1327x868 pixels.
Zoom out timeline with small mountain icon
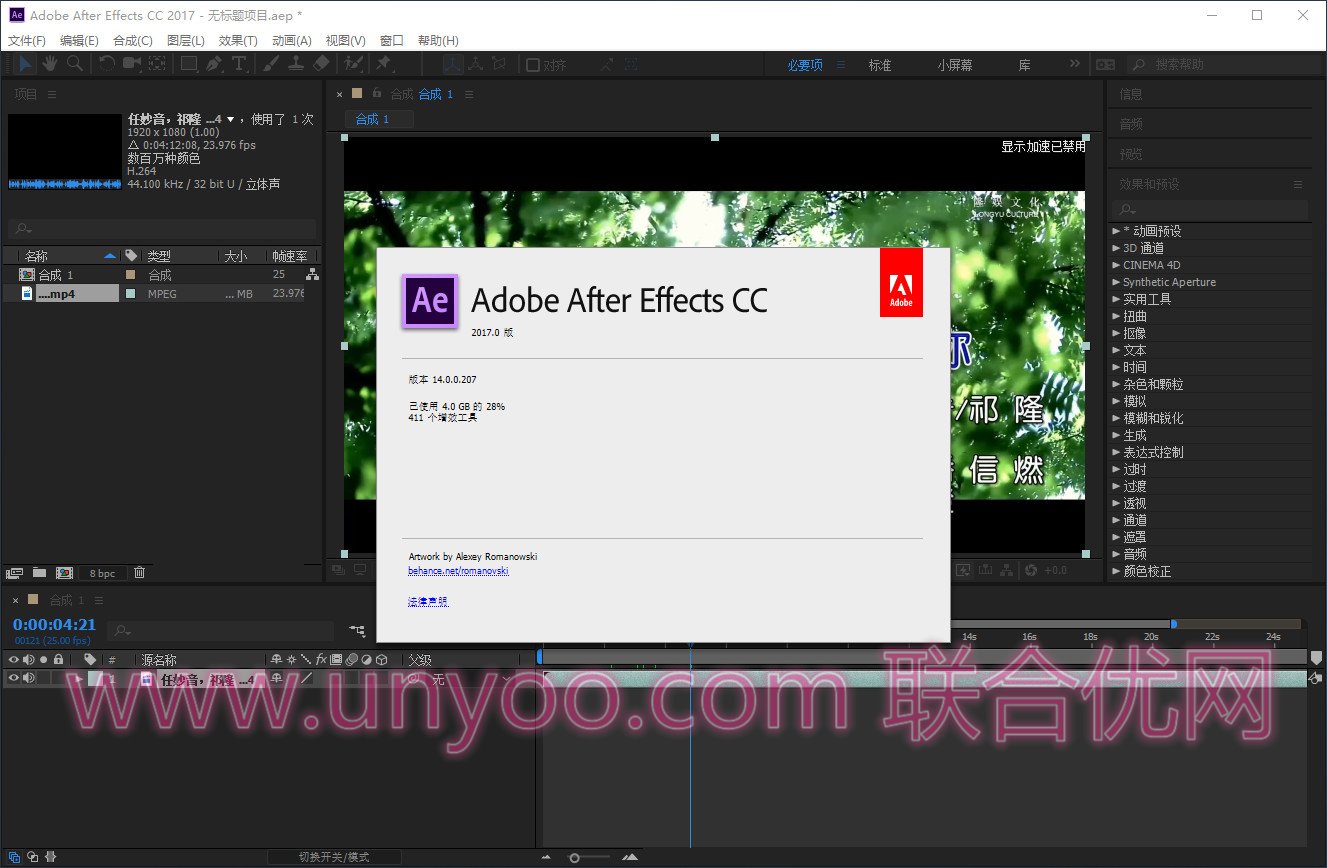(546, 857)
